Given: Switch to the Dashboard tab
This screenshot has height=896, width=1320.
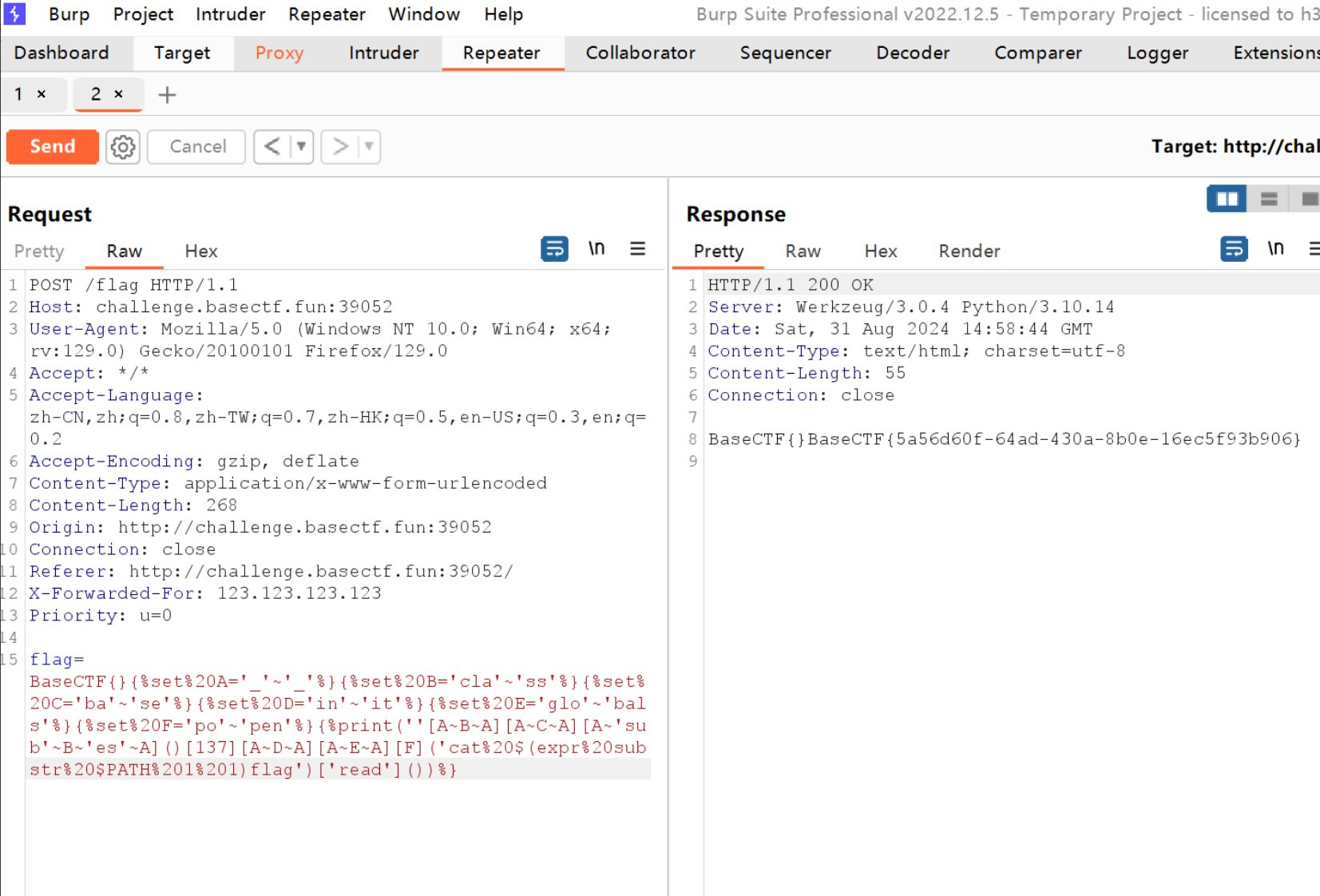Looking at the screenshot, I should tap(61, 53).
